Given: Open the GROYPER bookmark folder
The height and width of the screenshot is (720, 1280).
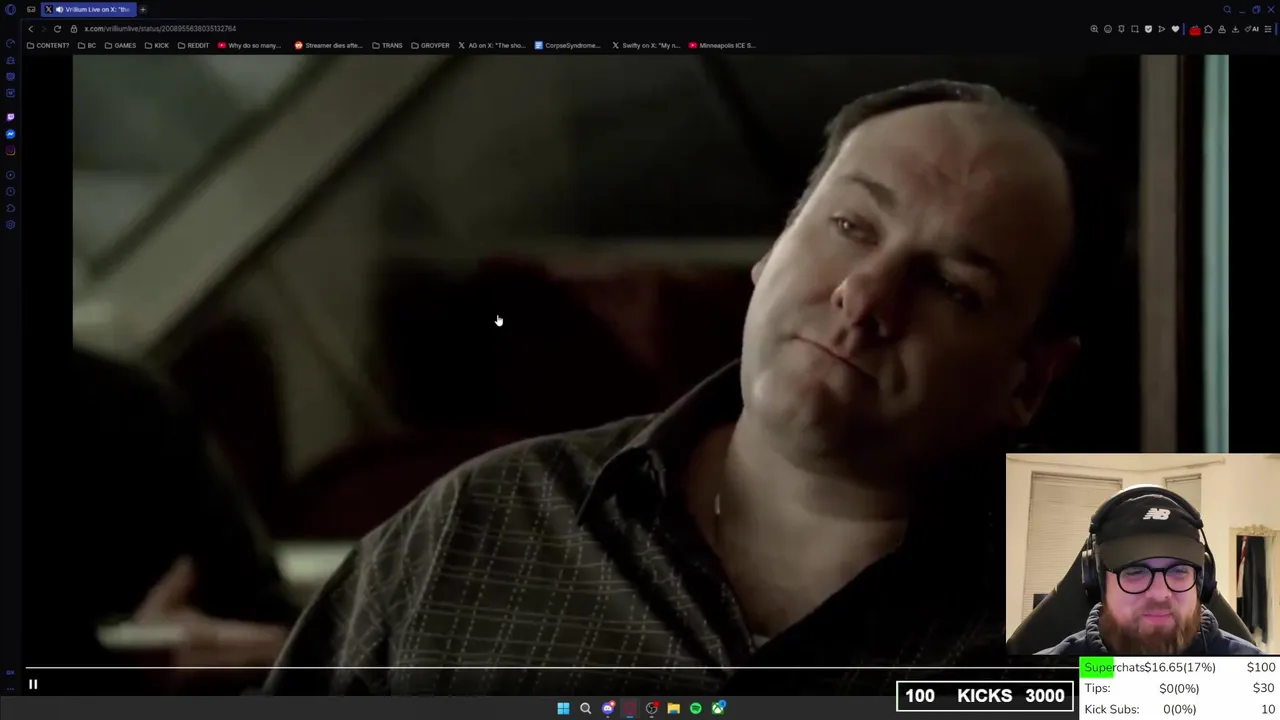Looking at the screenshot, I should click(430, 45).
